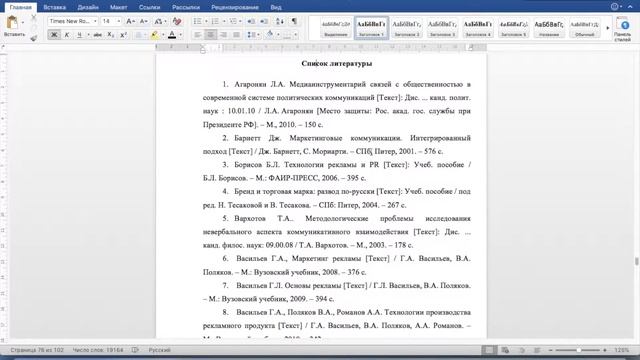This screenshot has height=360, width=640.
Task: Decrease font size with A- icon
Action: point(143,21)
